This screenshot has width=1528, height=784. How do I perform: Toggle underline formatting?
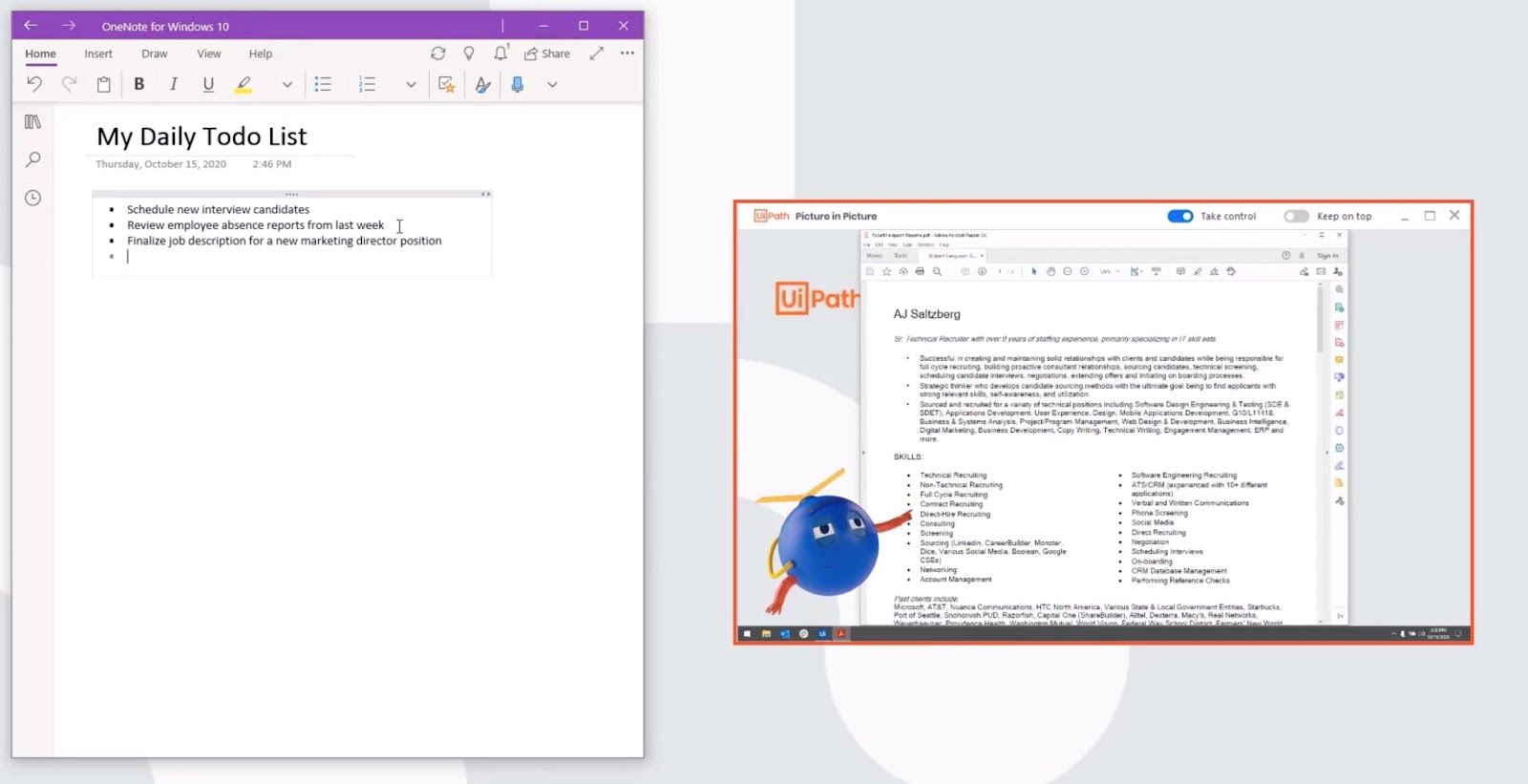point(208,84)
